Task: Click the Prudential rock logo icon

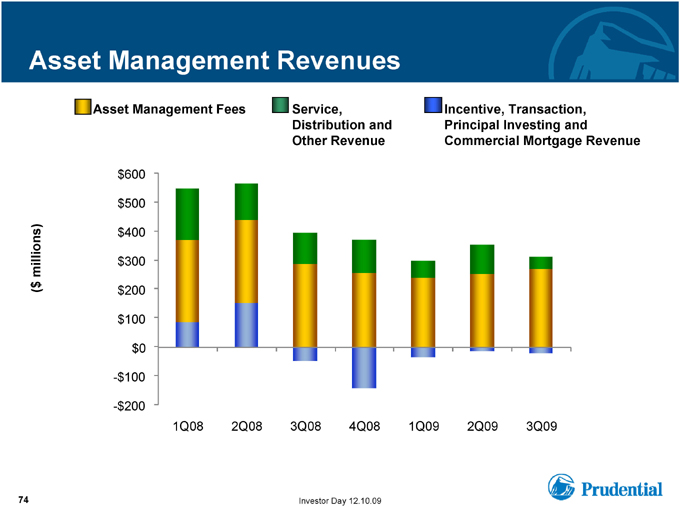Action: 561,487
